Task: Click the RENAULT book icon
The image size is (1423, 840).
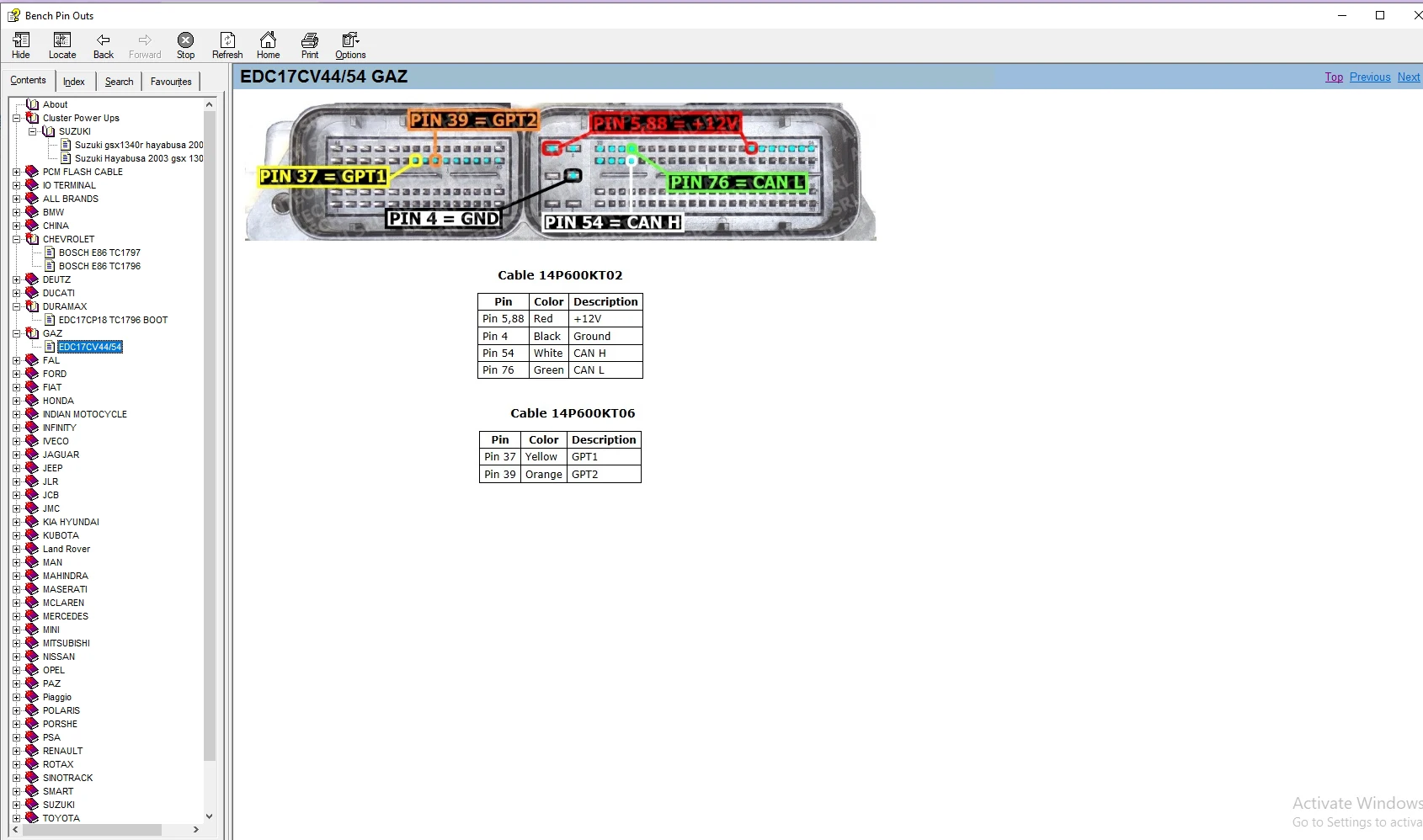Action: point(33,751)
